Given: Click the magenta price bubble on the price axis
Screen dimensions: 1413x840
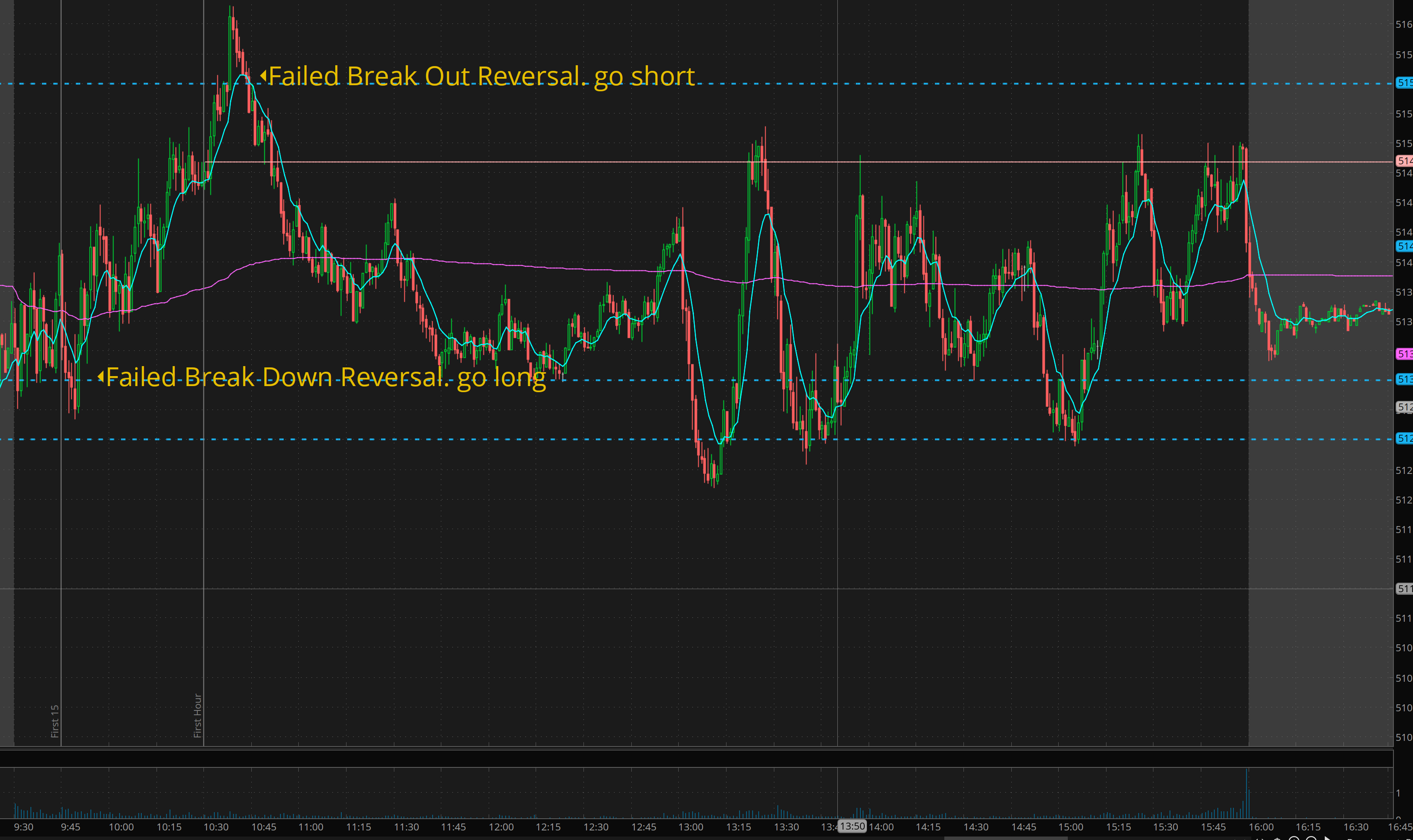Looking at the screenshot, I should [1404, 354].
